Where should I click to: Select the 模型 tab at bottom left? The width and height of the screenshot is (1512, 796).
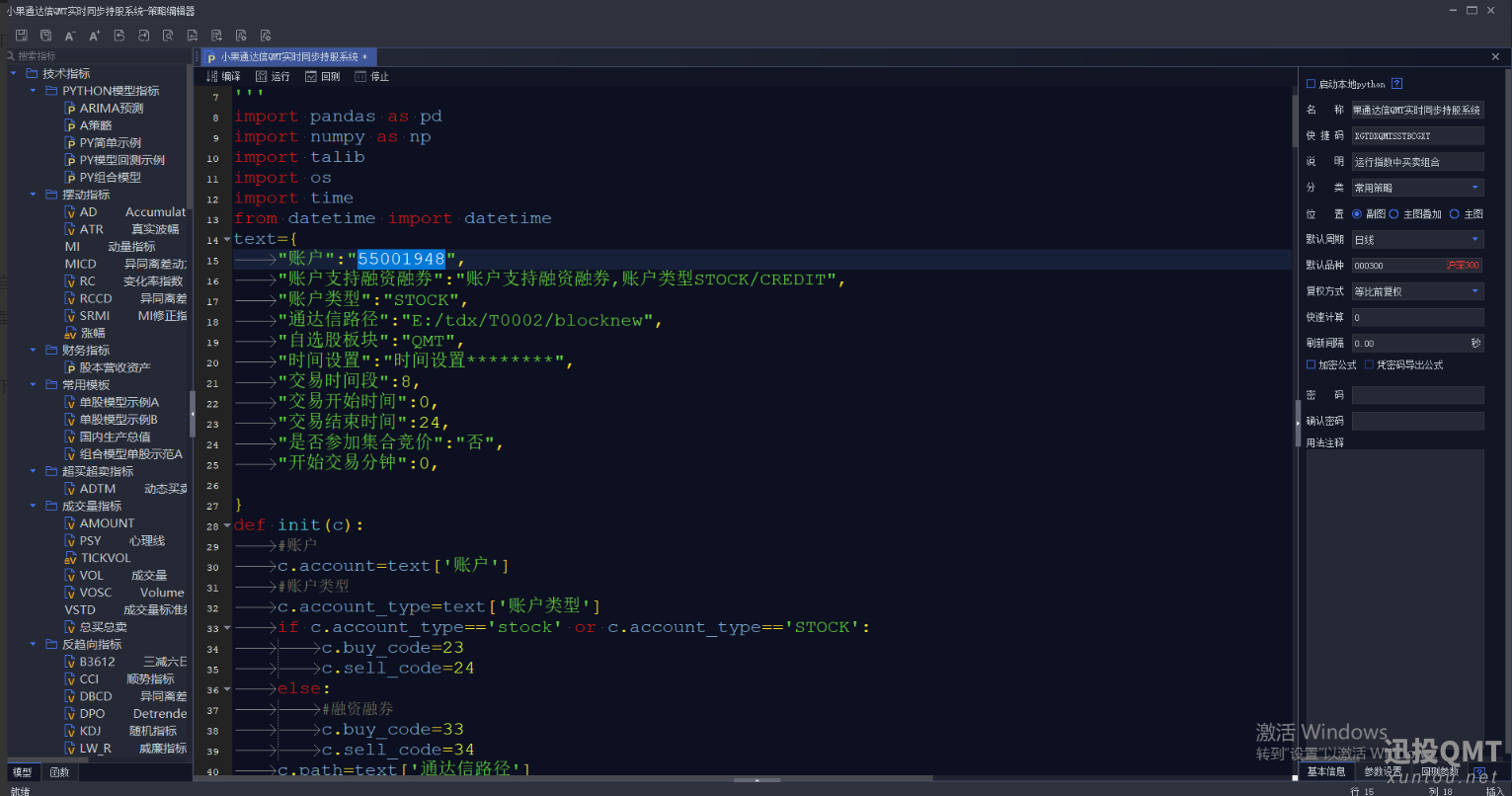coord(22,772)
